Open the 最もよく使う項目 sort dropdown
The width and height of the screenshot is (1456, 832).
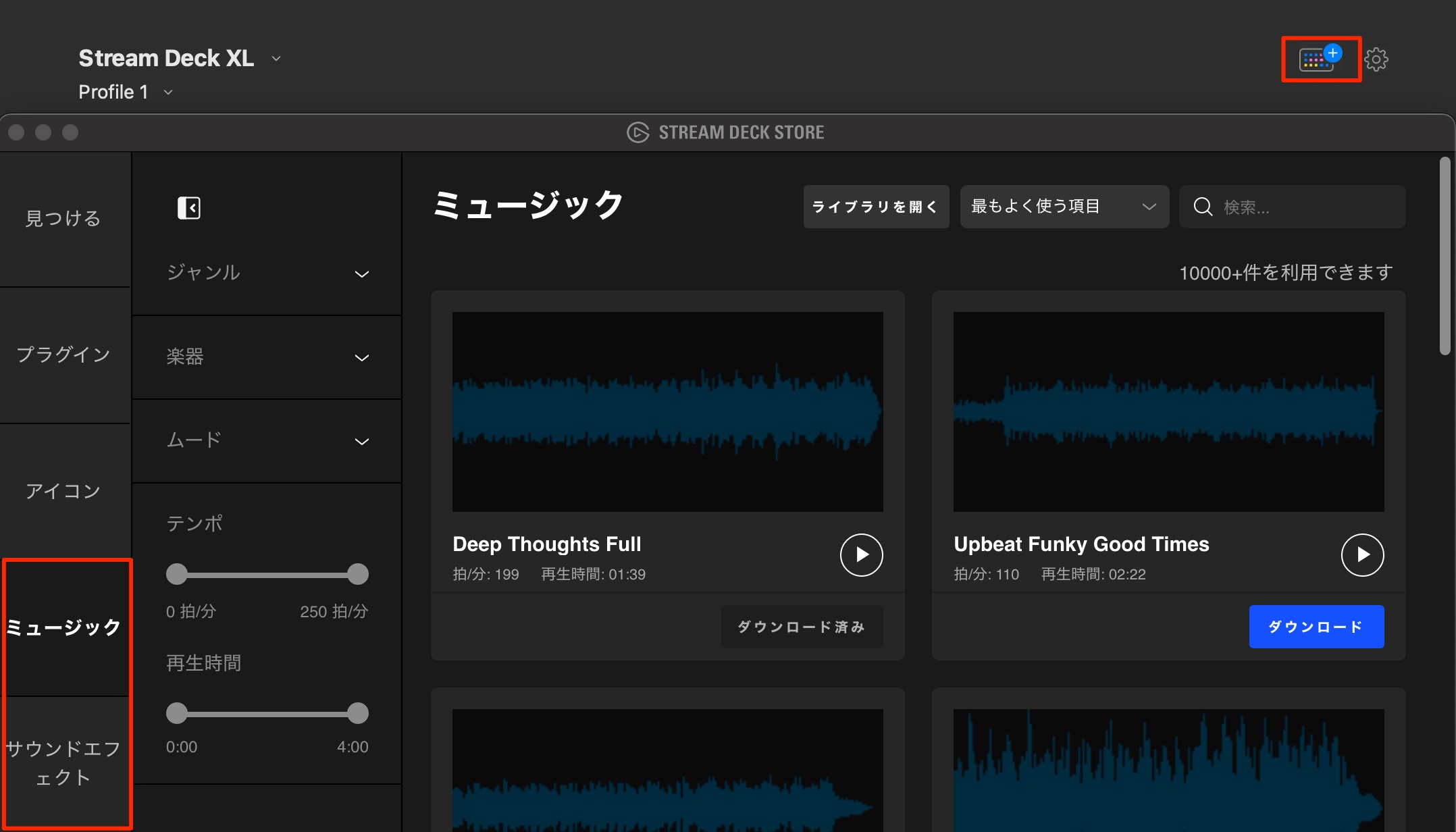1064,207
